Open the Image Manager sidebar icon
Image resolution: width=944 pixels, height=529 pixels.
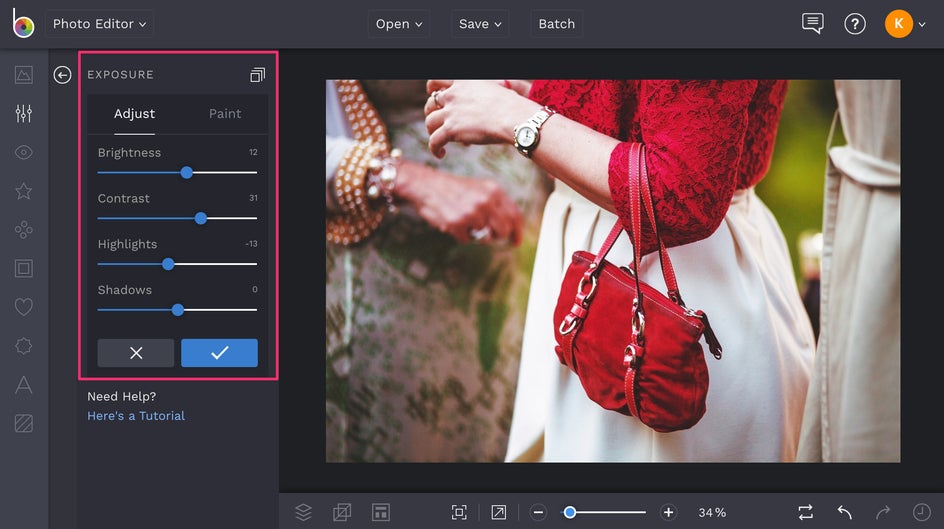23,75
